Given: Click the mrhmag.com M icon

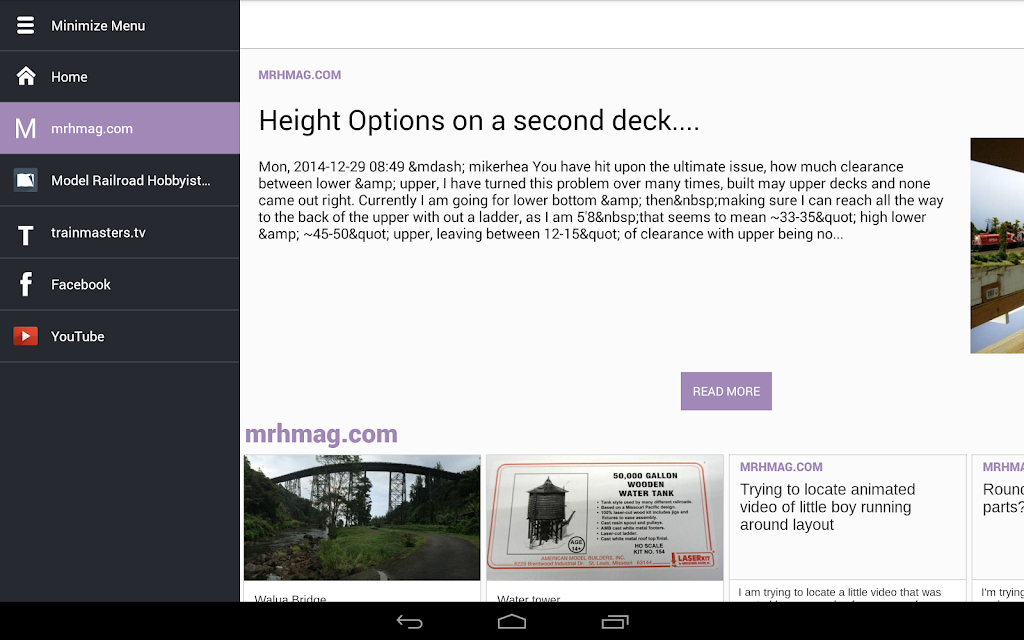Looking at the screenshot, I should [25, 129].
